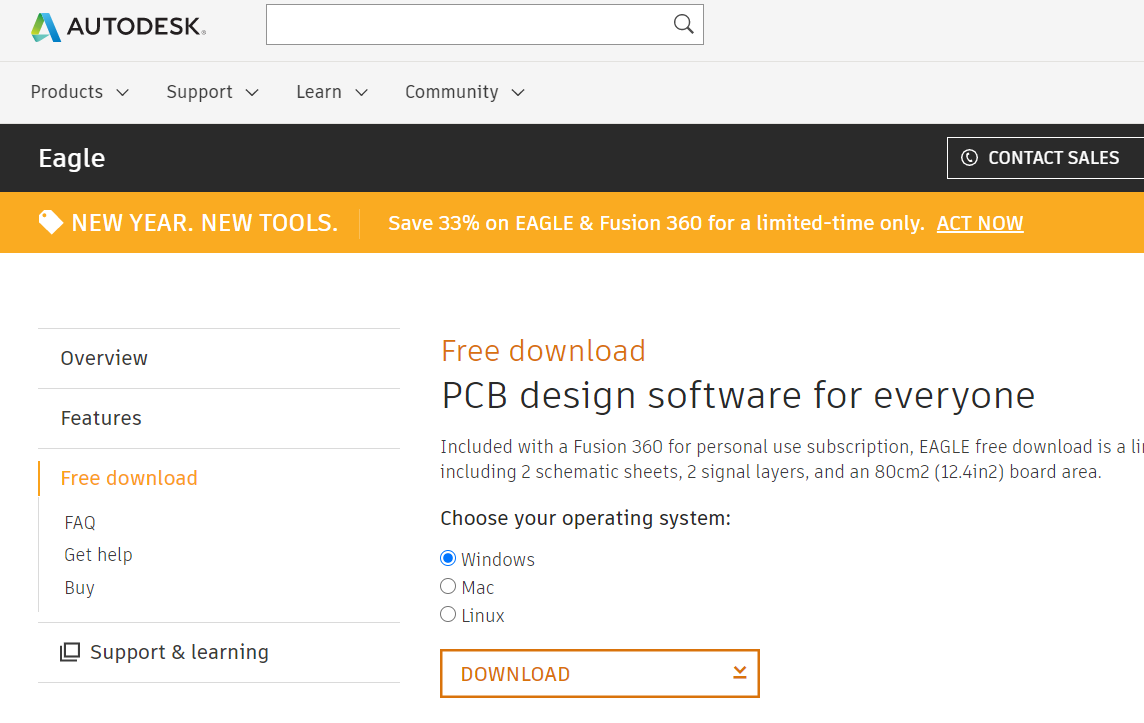Expand the Community menu chevron
Viewport: 1144px width, 723px height.
518,93
